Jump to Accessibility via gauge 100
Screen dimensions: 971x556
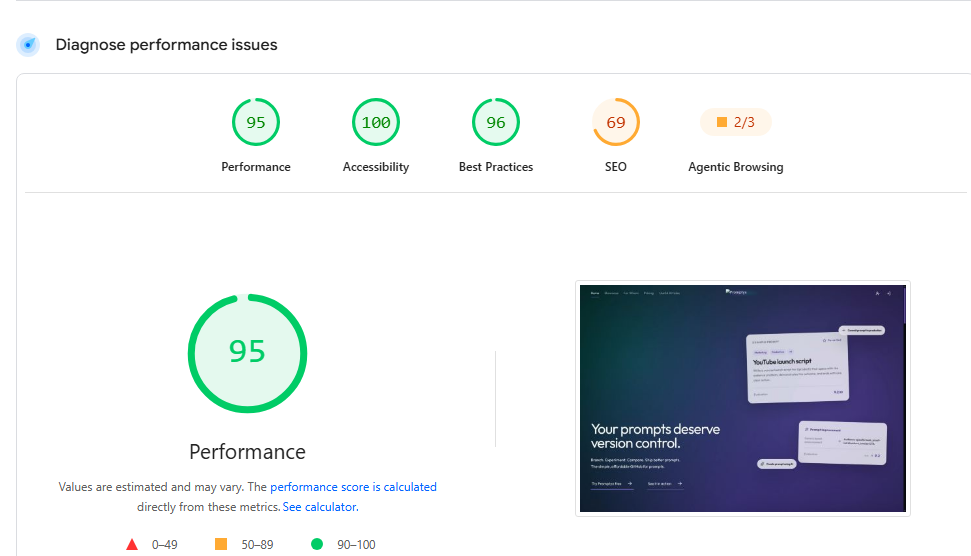point(376,122)
